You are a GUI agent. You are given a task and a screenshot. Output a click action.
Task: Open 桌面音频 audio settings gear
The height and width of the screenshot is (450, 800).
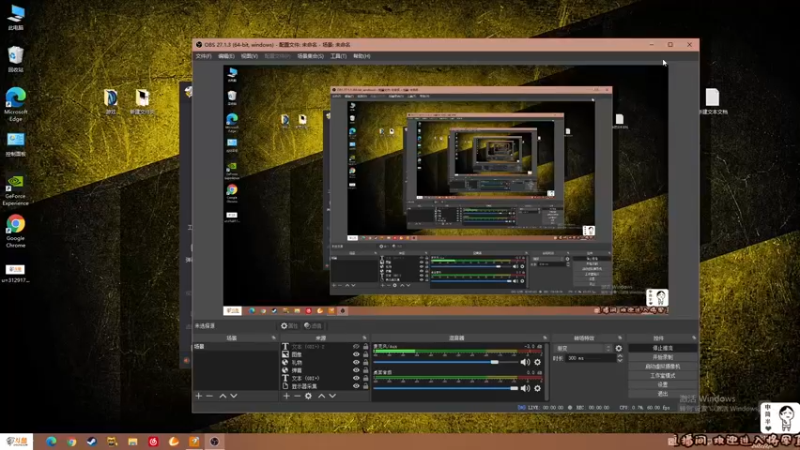[537, 388]
